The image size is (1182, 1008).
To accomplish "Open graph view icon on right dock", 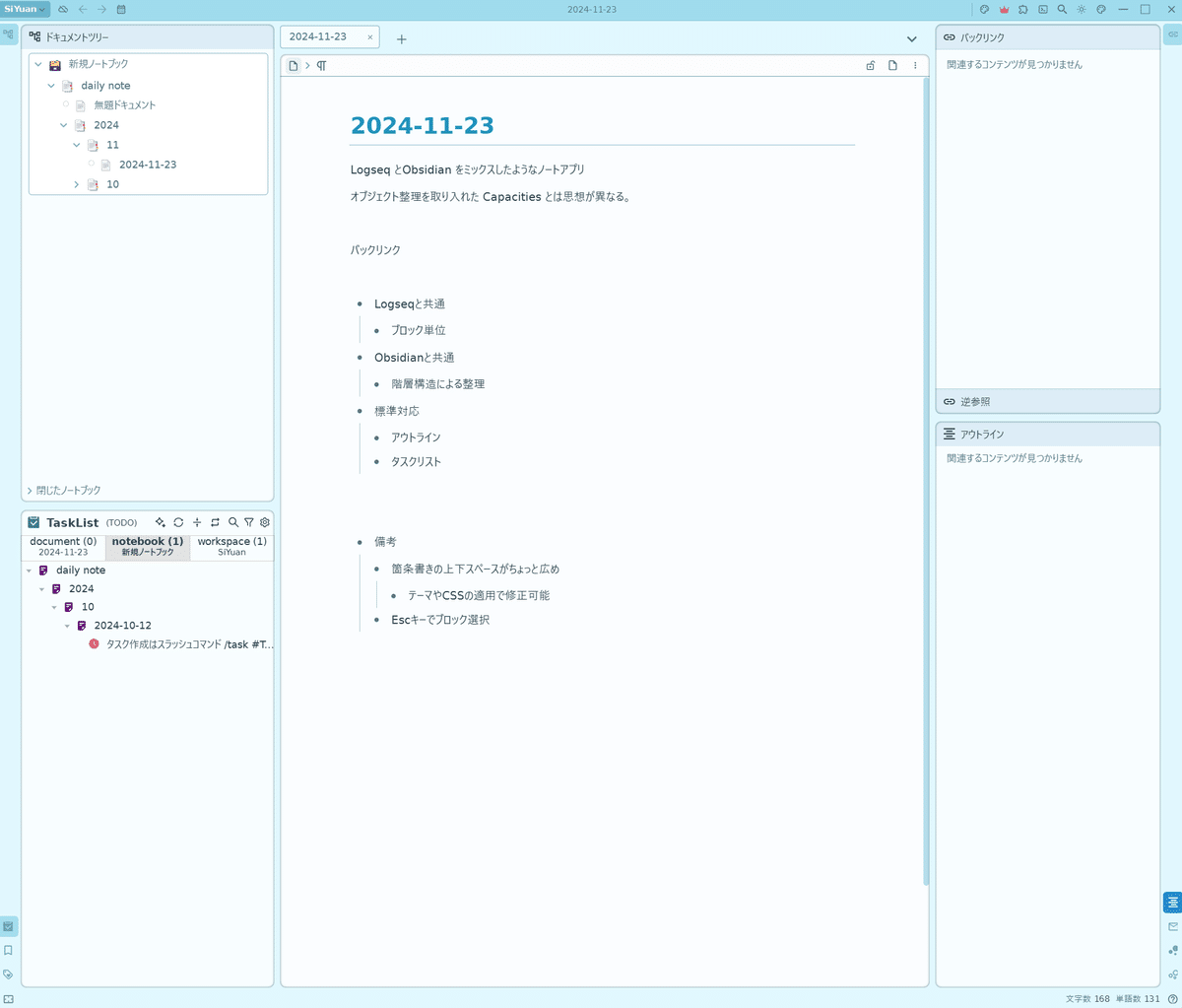I will (x=1173, y=951).
